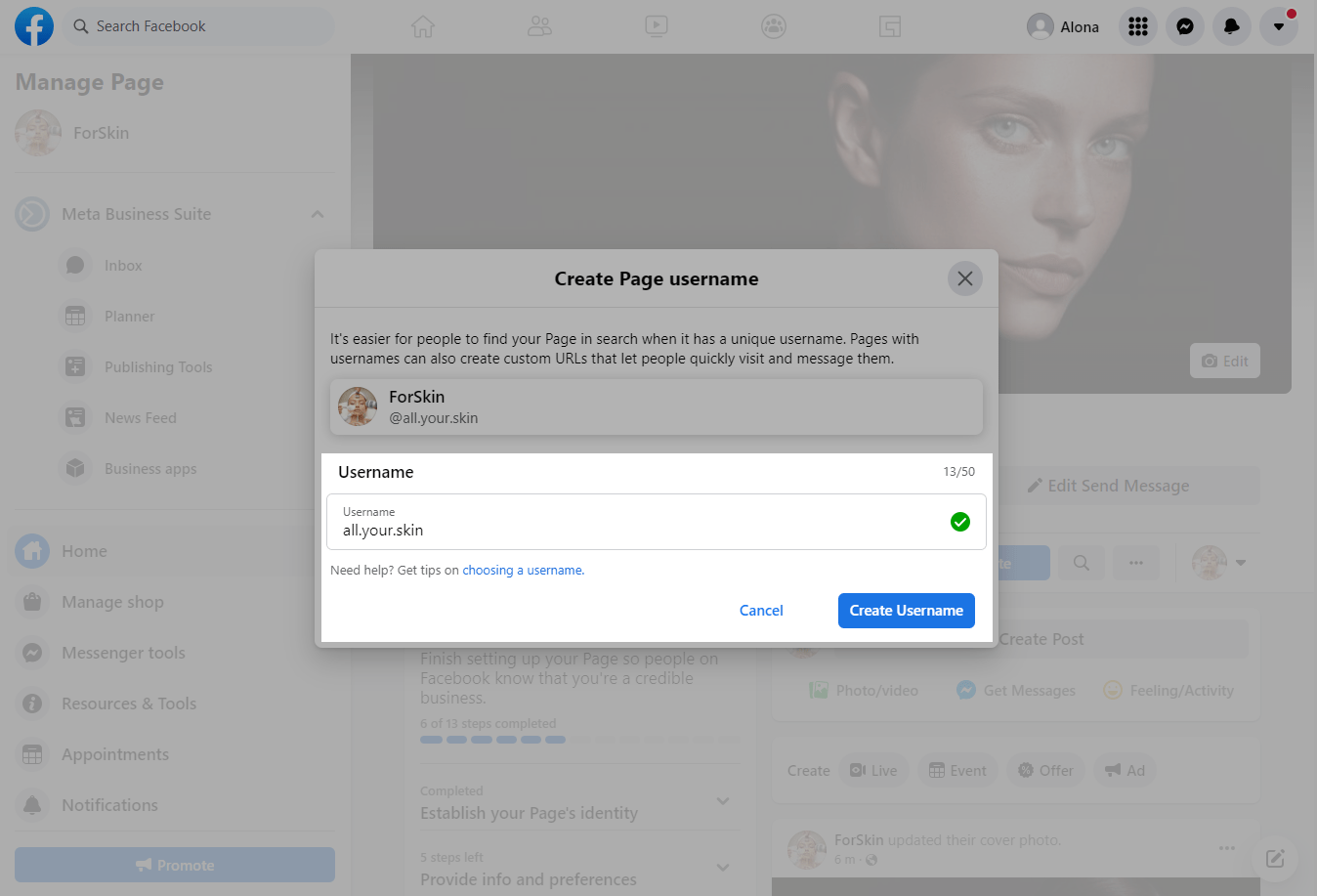Select Publishing Tools in sidebar

pos(157,367)
